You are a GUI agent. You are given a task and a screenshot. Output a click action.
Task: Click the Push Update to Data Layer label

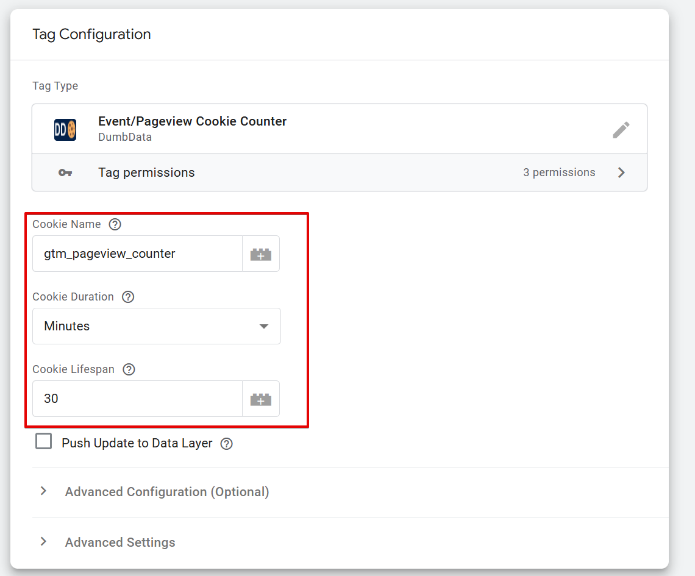click(137, 443)
